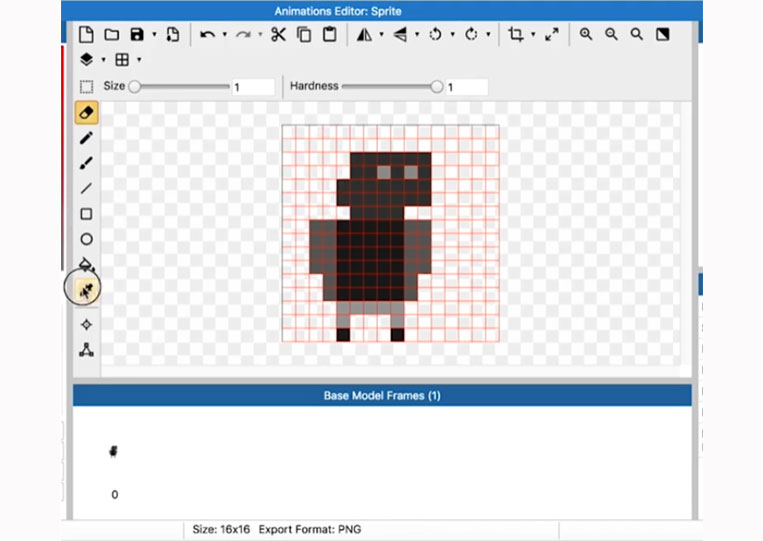Screen dimensions: 763x541
Task: Copy the selection
Action: tap(304, 35)
